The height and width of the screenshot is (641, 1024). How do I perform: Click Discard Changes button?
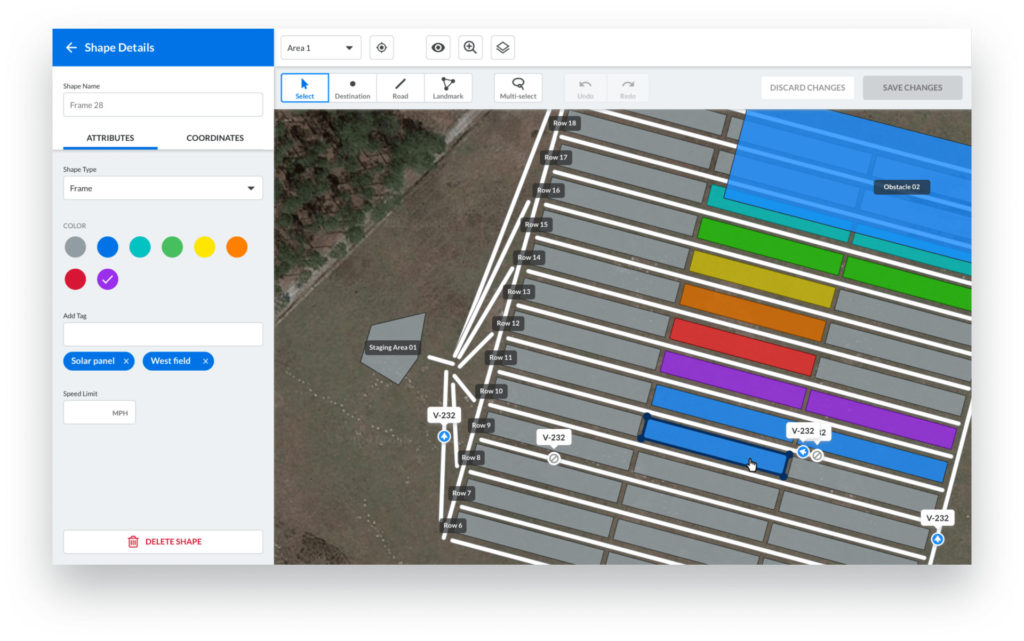click(807, 87)
